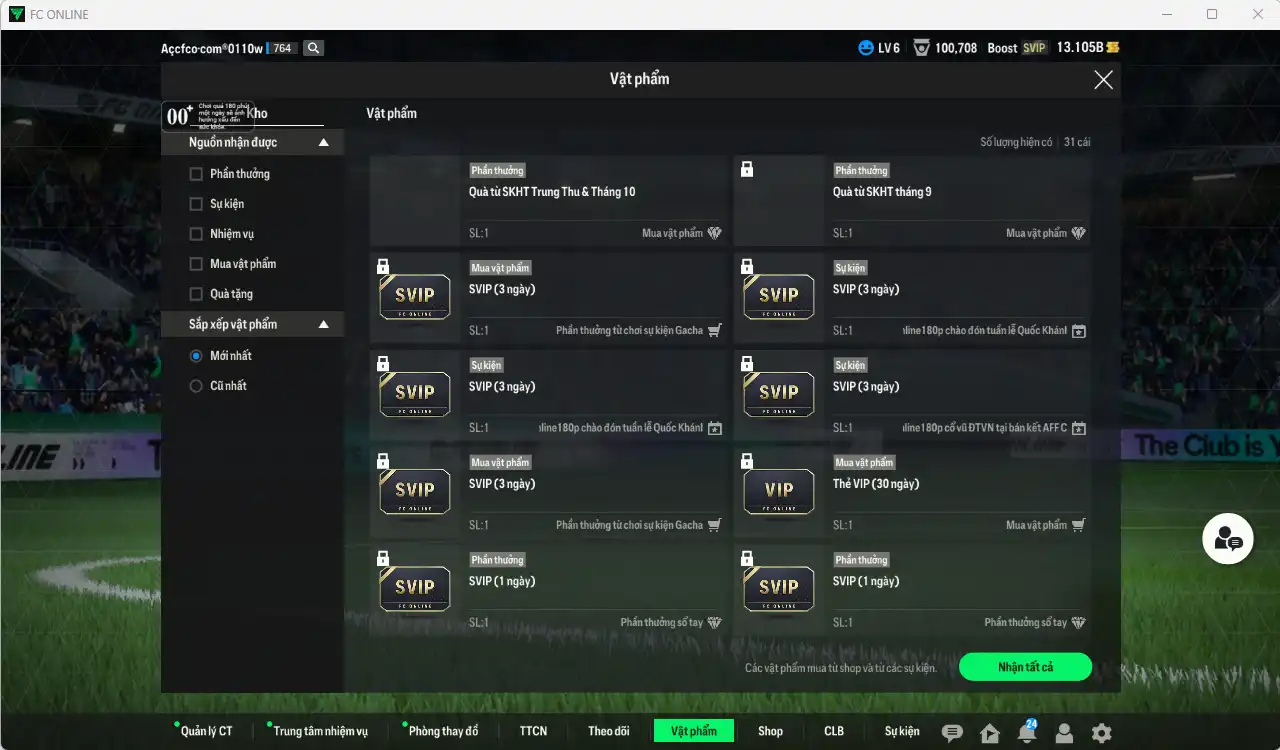The image size is (1280, 750).
Task: Click the diamond icon on Quà từ SKHT tháng 9
Action: [1078, 233]
